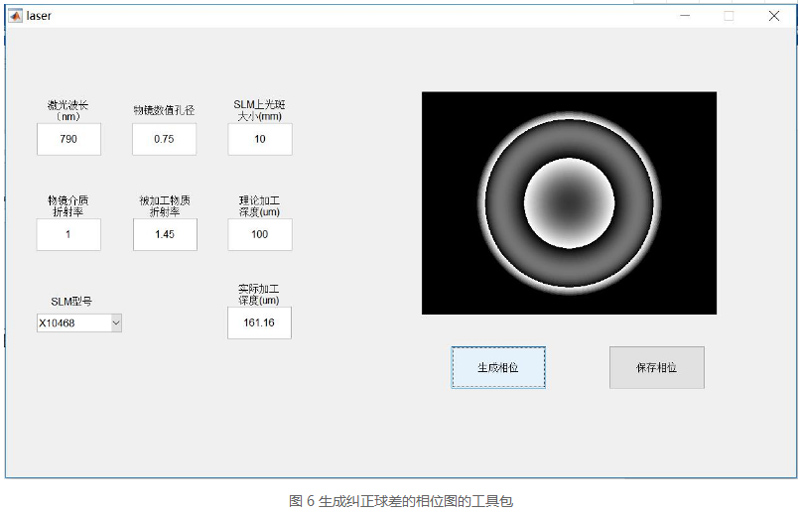Click the laser wavelength field showing 790

(69, 139)
